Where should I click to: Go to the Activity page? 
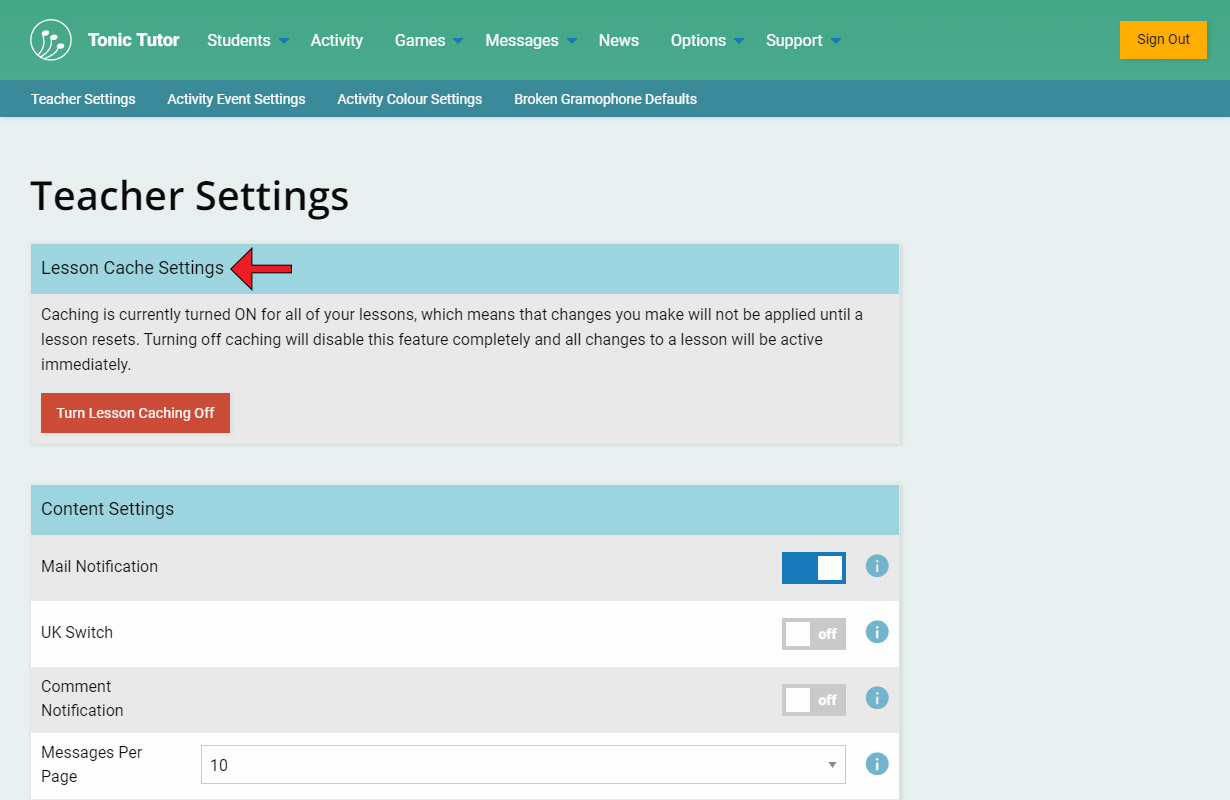(337, 41)
